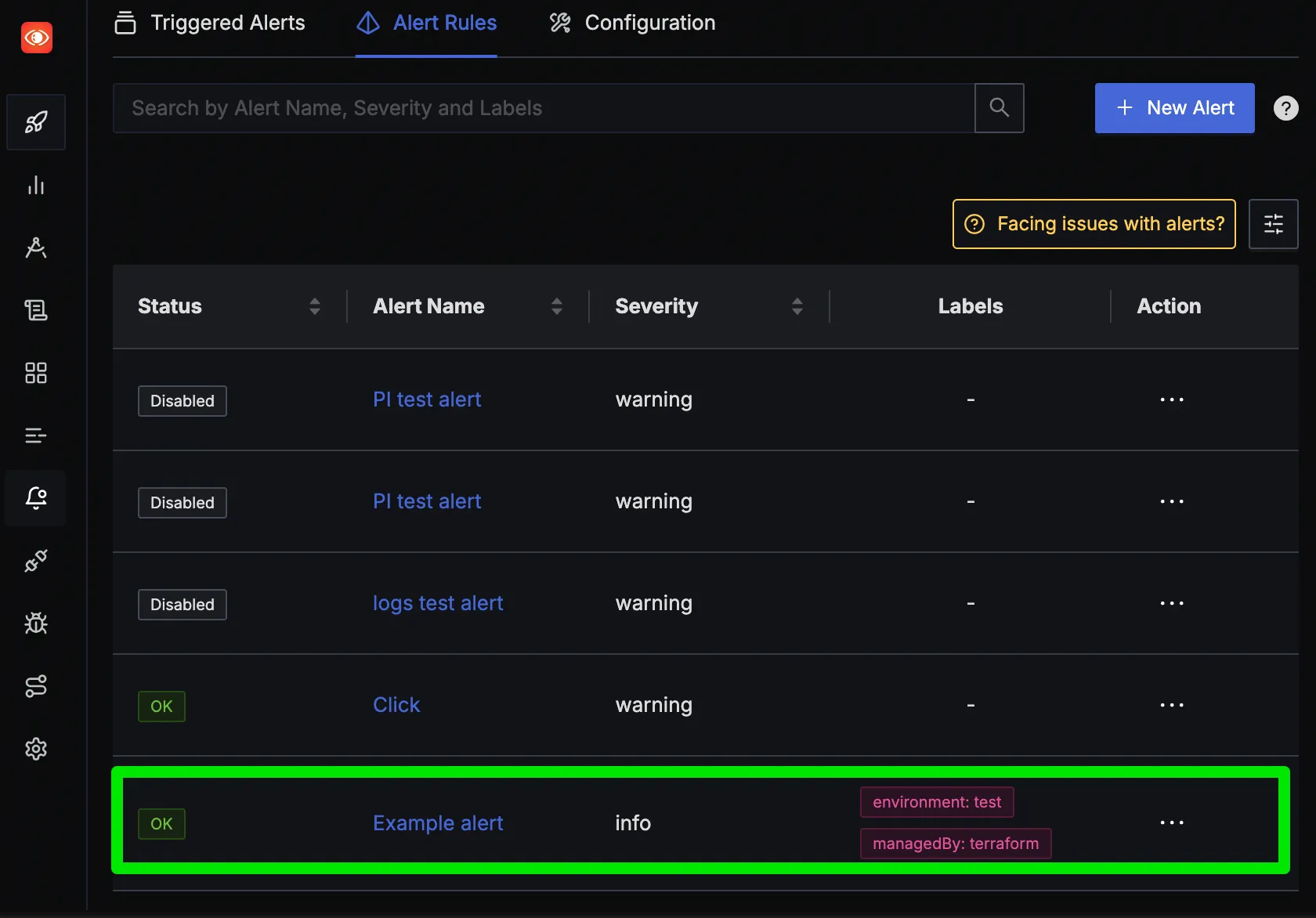The width and height of the screenshot is (1316, 918).
Task: Click warning severity of Click alert
Action: (654, 705)
